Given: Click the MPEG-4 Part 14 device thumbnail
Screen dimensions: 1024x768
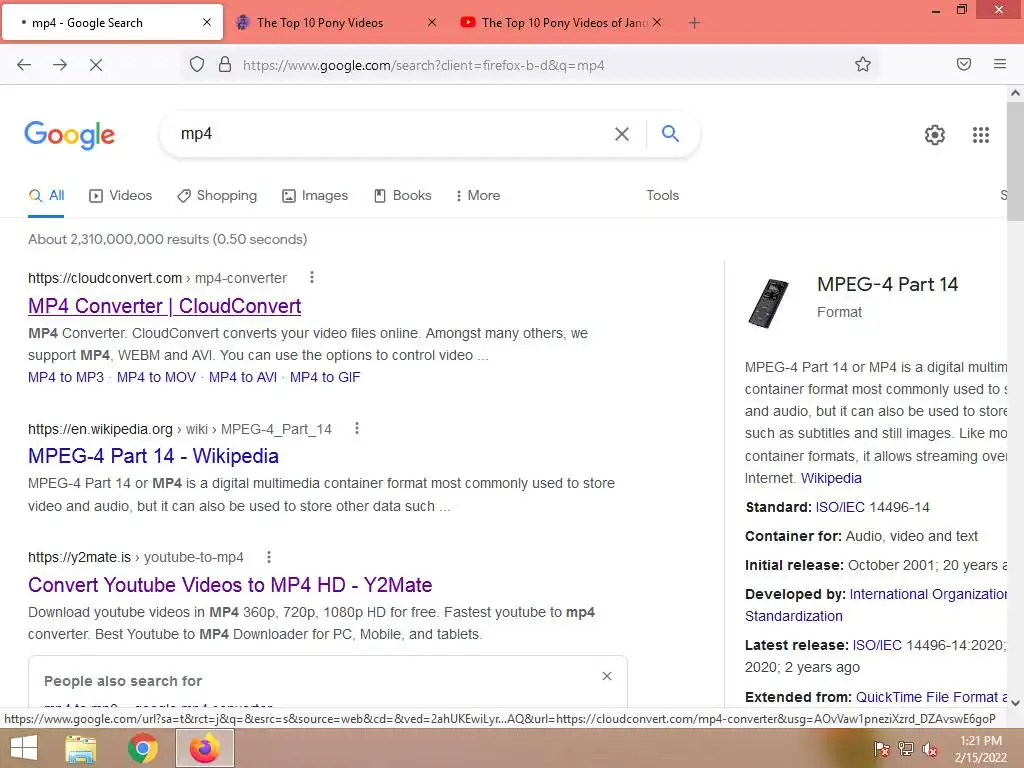Looking at the screenshot, I should coord(768,303).
